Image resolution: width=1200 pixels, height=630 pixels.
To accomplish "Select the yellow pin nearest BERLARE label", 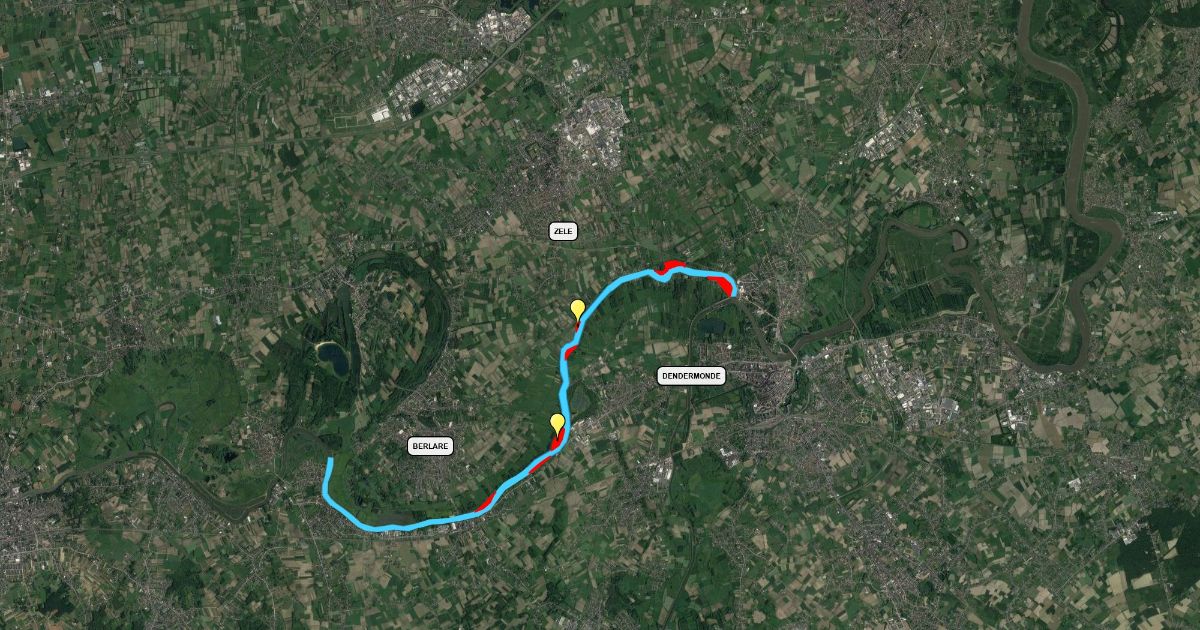I will pos(557,423).
